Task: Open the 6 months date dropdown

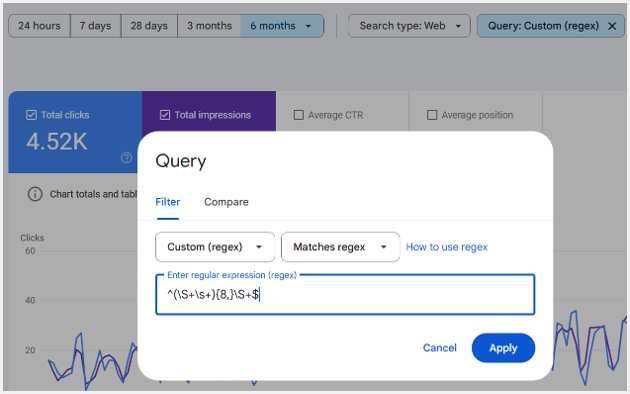Action: tap(282, 26)
